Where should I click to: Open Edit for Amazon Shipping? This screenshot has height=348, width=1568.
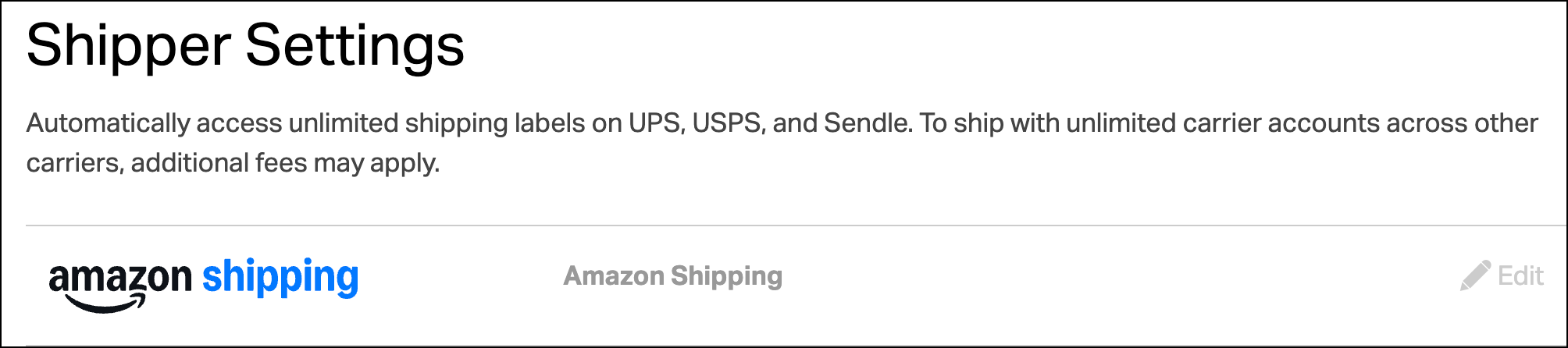tap(1502, 276)
